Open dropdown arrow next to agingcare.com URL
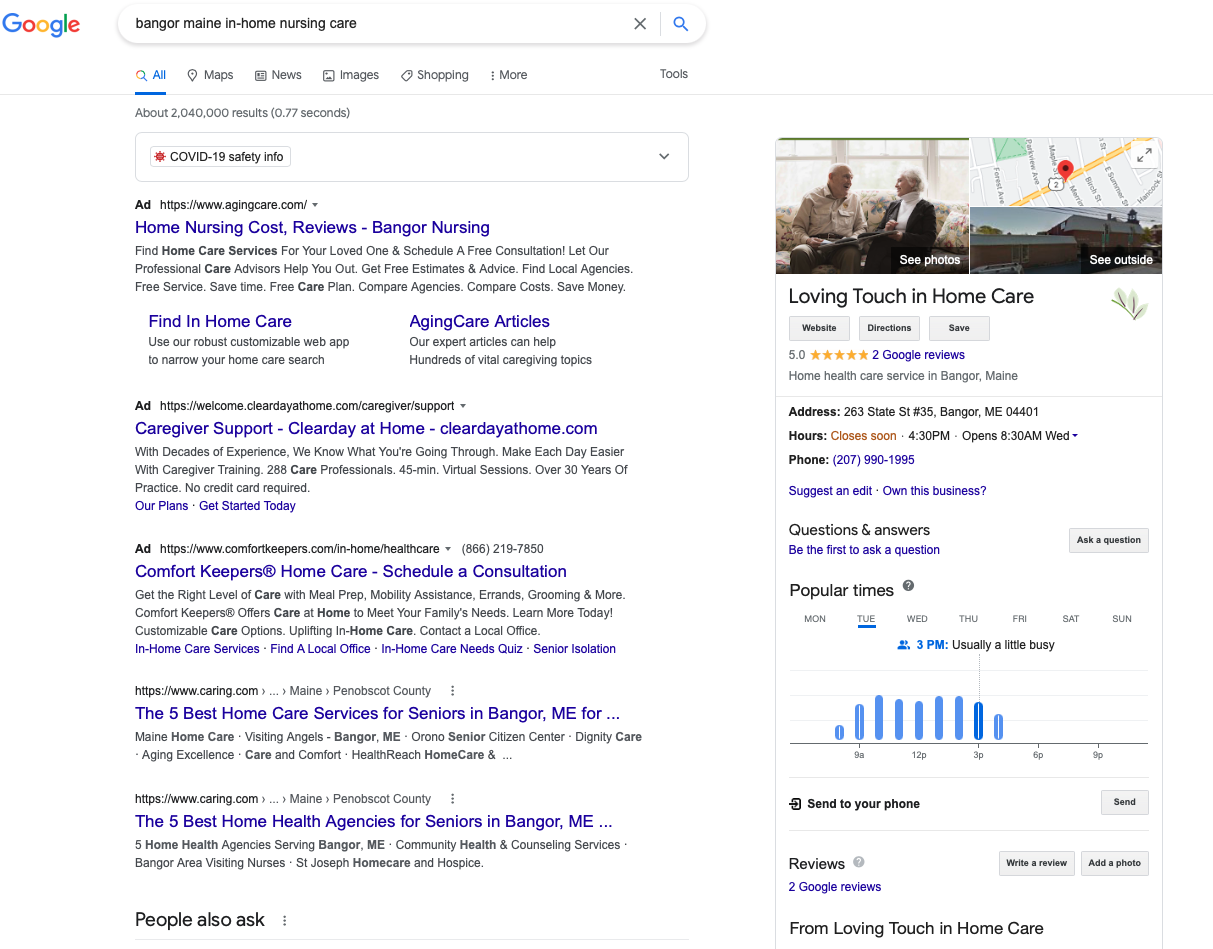This screenshot has width=1213, height=949. 315,205
